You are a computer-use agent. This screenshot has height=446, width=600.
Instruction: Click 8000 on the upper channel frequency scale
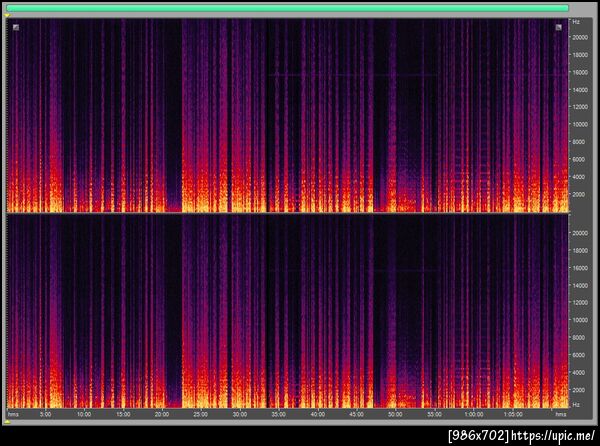coord(580,142)
